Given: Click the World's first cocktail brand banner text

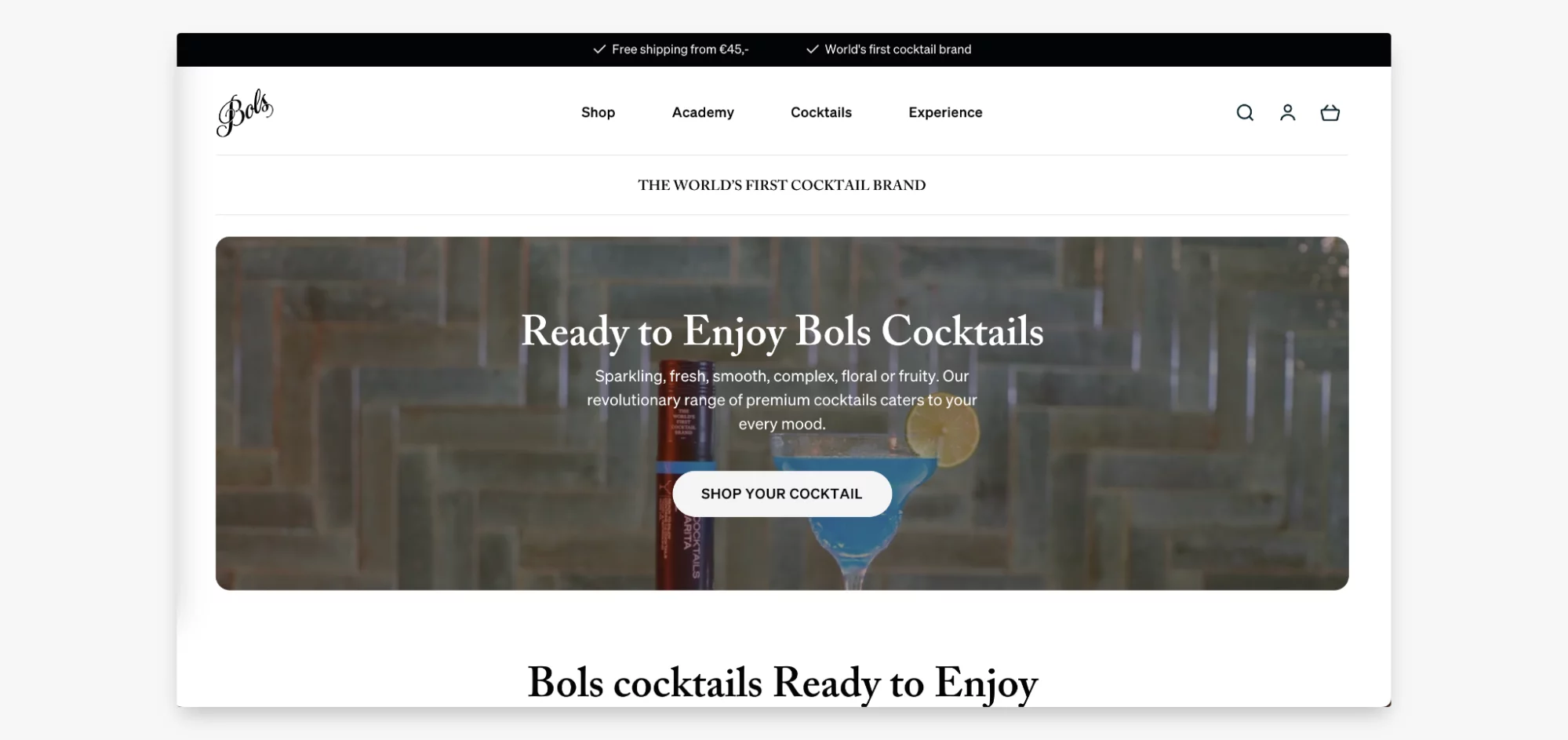Looking at the screenshot, I should coord(898,49).
